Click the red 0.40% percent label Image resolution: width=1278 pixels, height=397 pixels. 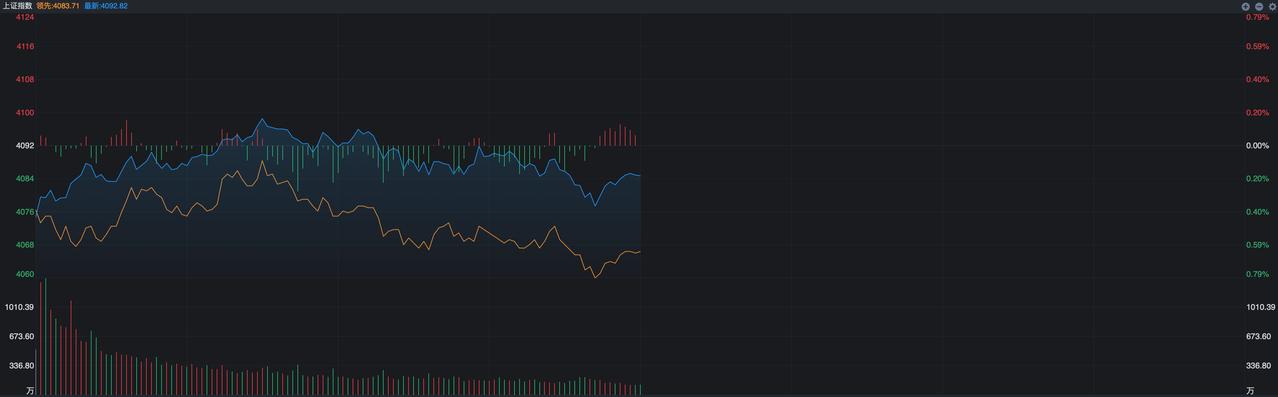(1258, 80)
